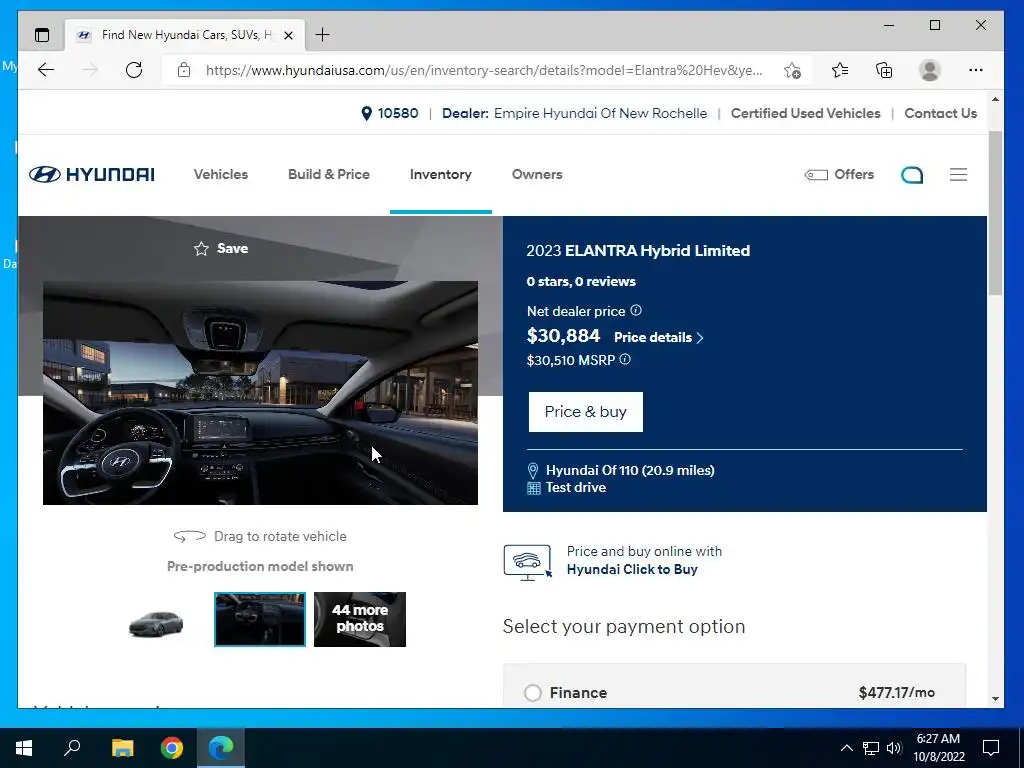Open the volume tray icon
Viewport: 1024px width, 768px height.
coord(894,748)
